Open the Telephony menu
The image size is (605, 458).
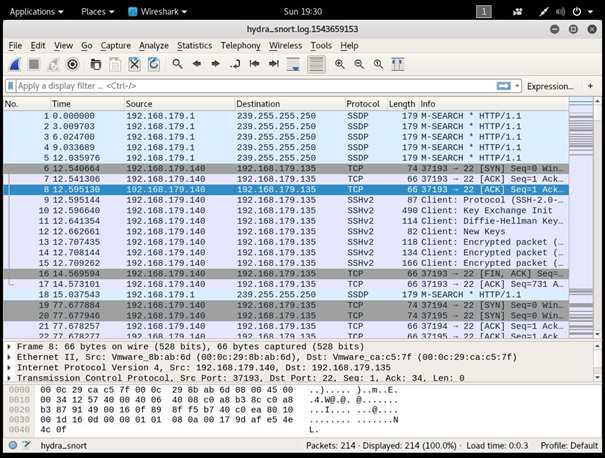[240, 46]
